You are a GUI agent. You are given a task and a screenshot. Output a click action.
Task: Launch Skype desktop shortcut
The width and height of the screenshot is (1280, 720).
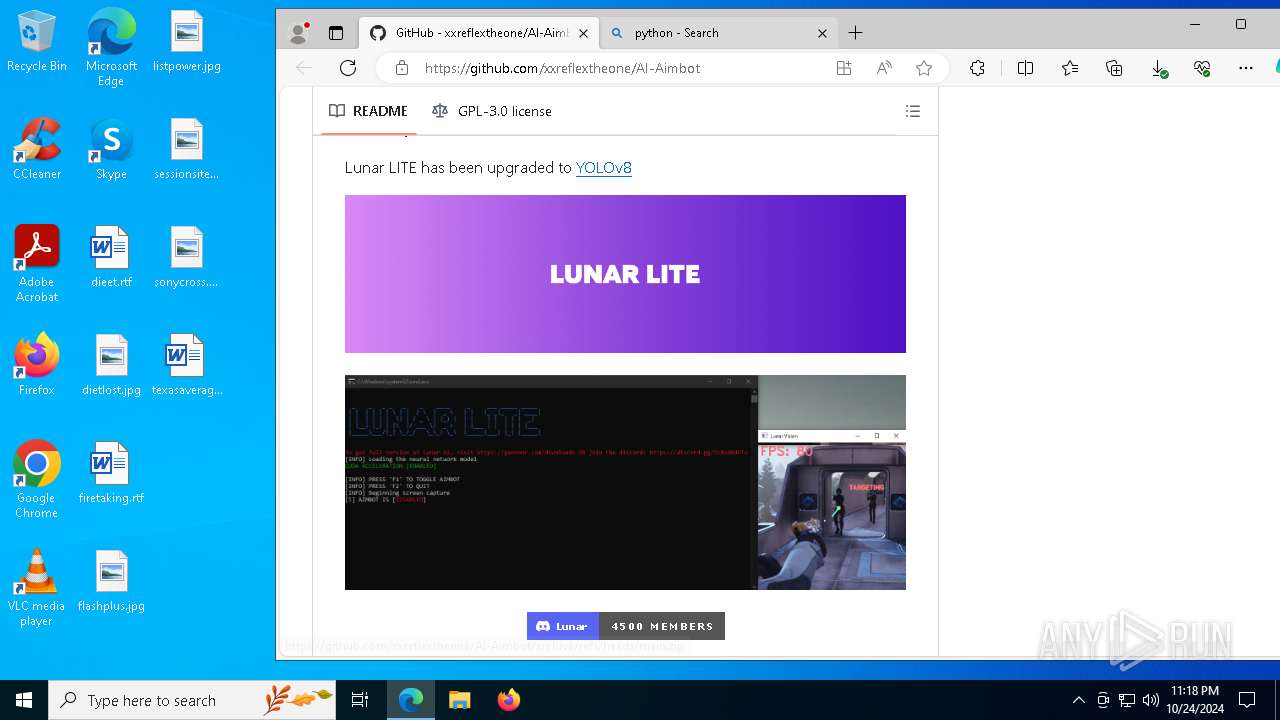tap(111, 150)
